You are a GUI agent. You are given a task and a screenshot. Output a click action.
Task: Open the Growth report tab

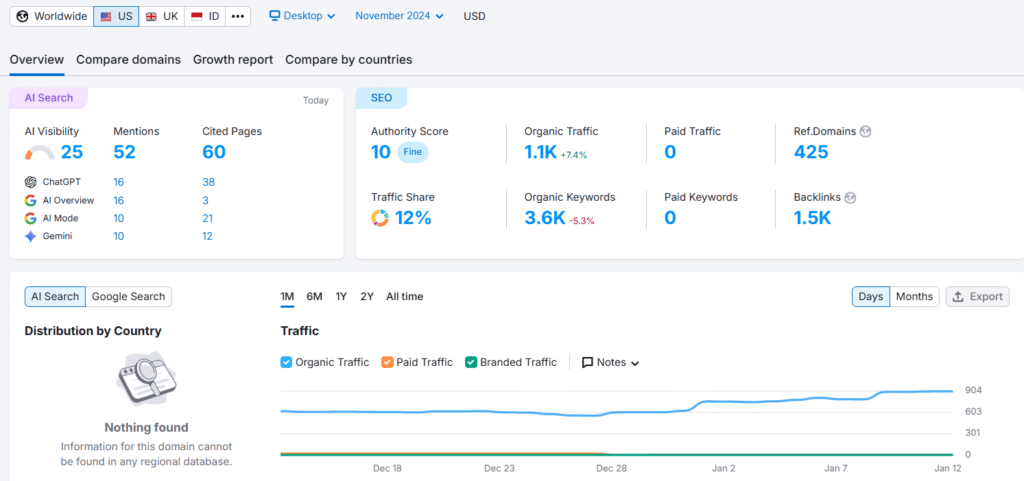233,59
